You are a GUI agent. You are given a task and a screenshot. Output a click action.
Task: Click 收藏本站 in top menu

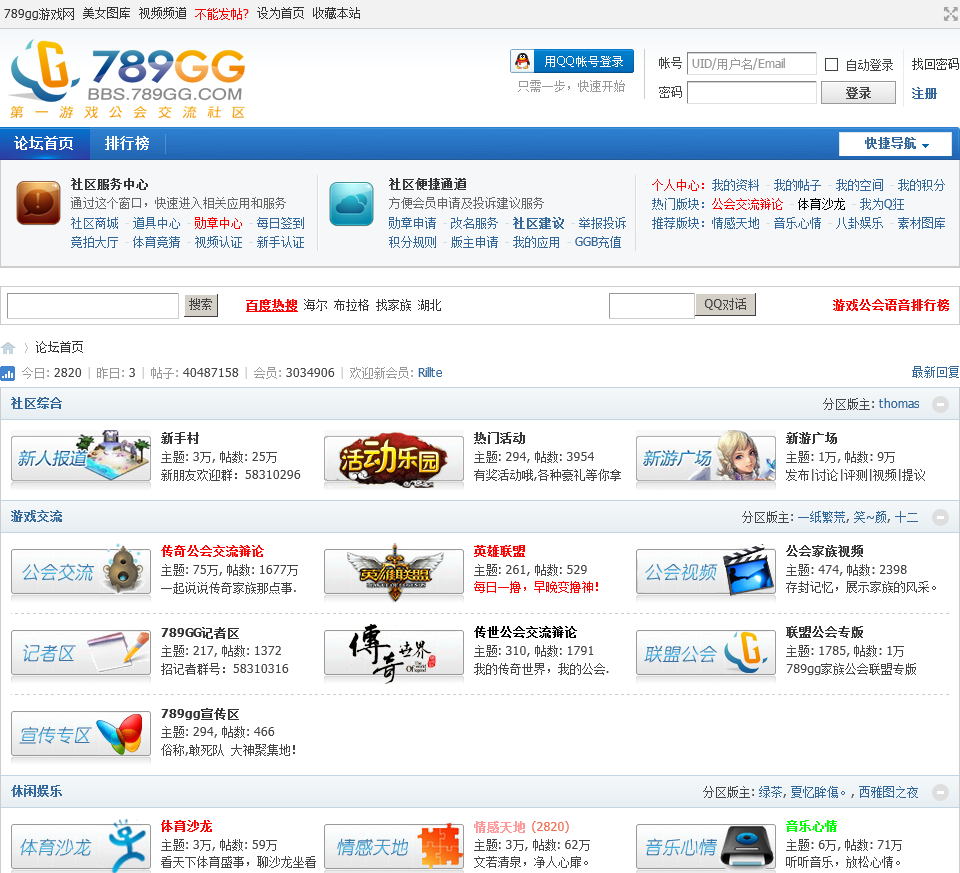point(336,13)
